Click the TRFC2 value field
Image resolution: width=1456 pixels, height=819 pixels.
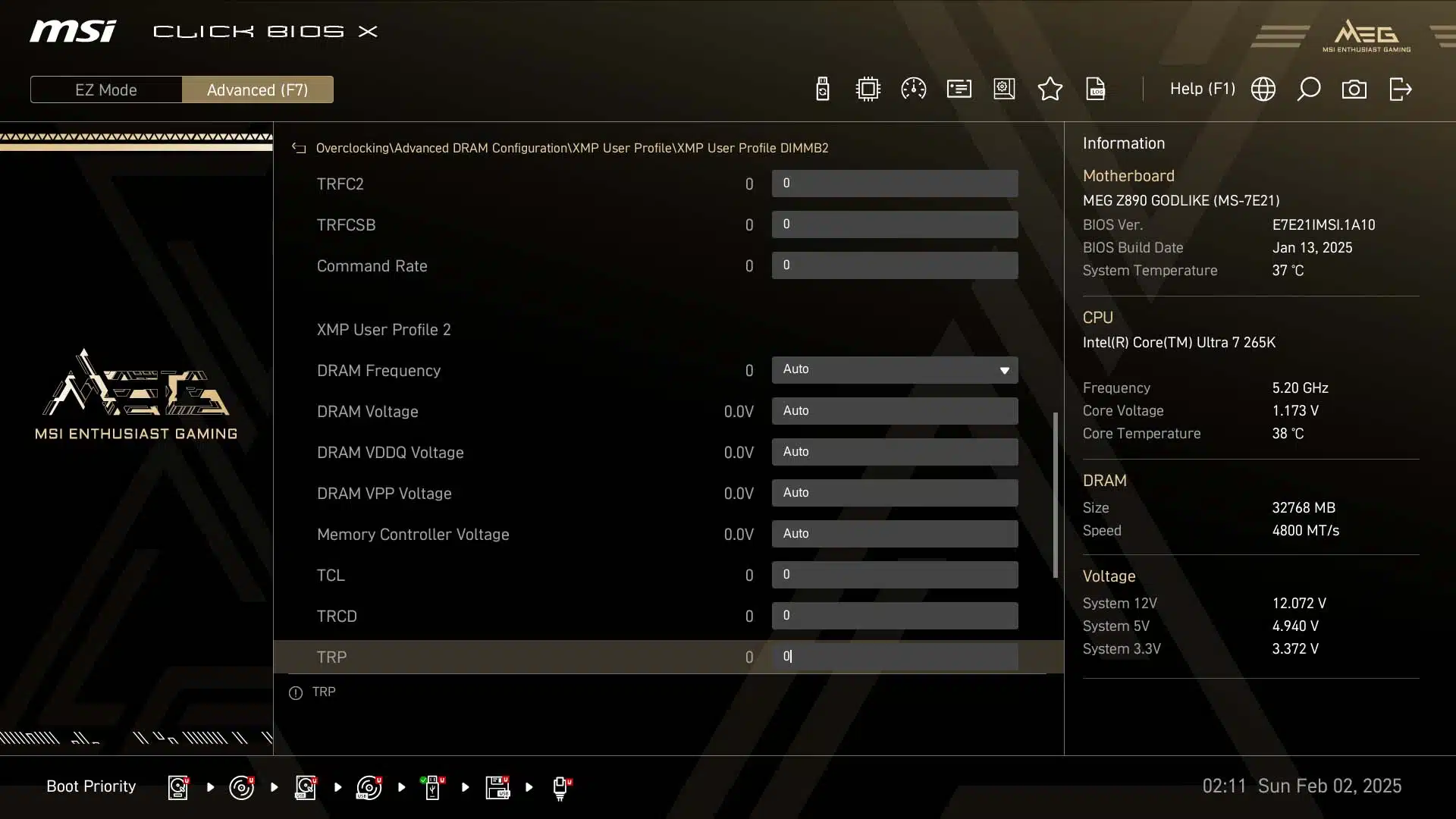click(x=895, y=184)
